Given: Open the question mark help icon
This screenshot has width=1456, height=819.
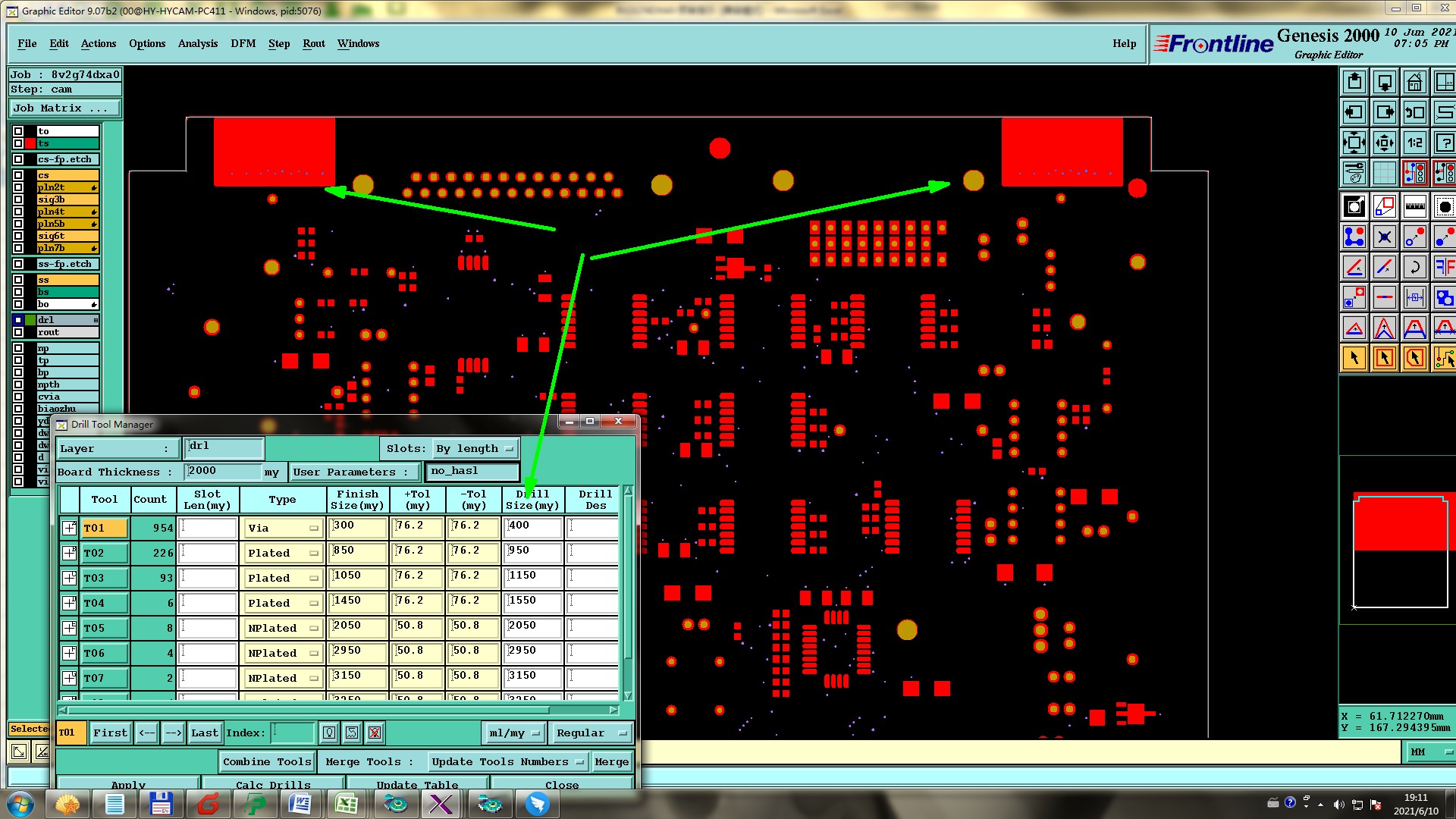Looking at the screenshot, I should click(1445, 143).
